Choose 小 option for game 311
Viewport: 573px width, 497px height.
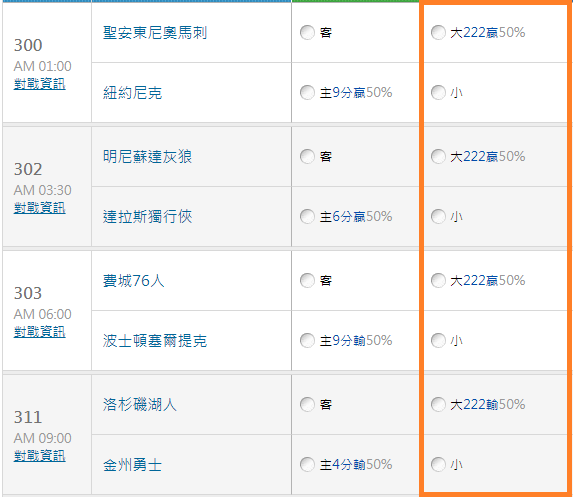pos(438,464)
